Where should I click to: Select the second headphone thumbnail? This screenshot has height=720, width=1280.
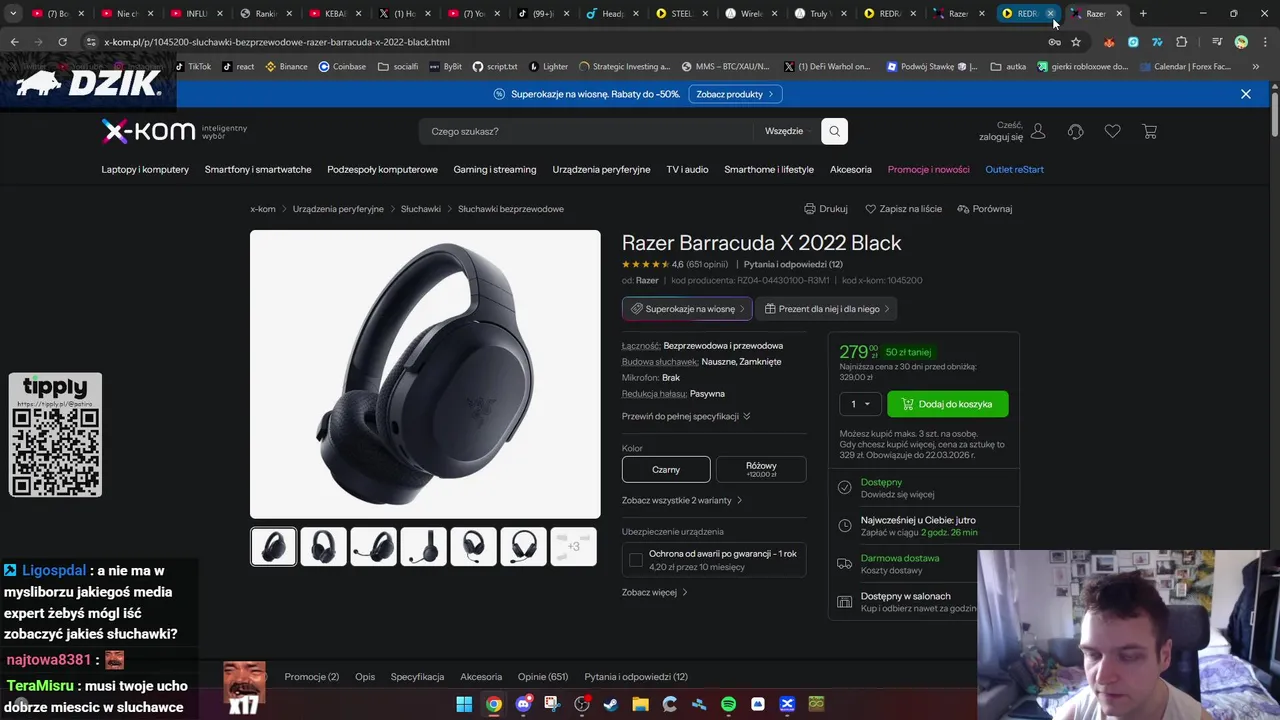point(324,547)
